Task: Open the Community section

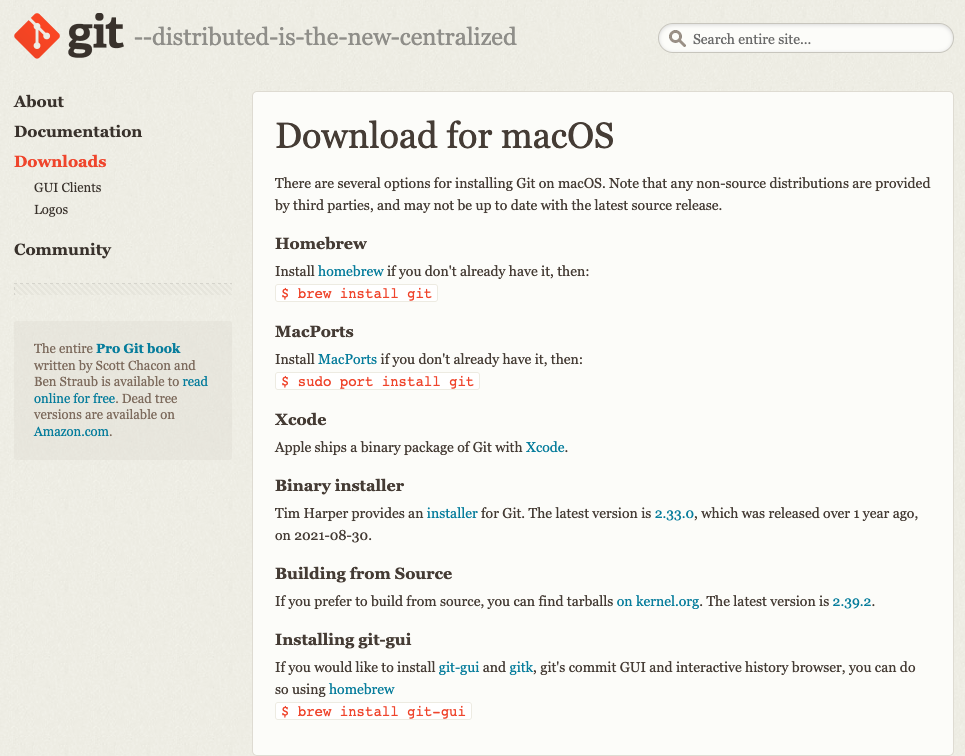Action: coord(63,249)
